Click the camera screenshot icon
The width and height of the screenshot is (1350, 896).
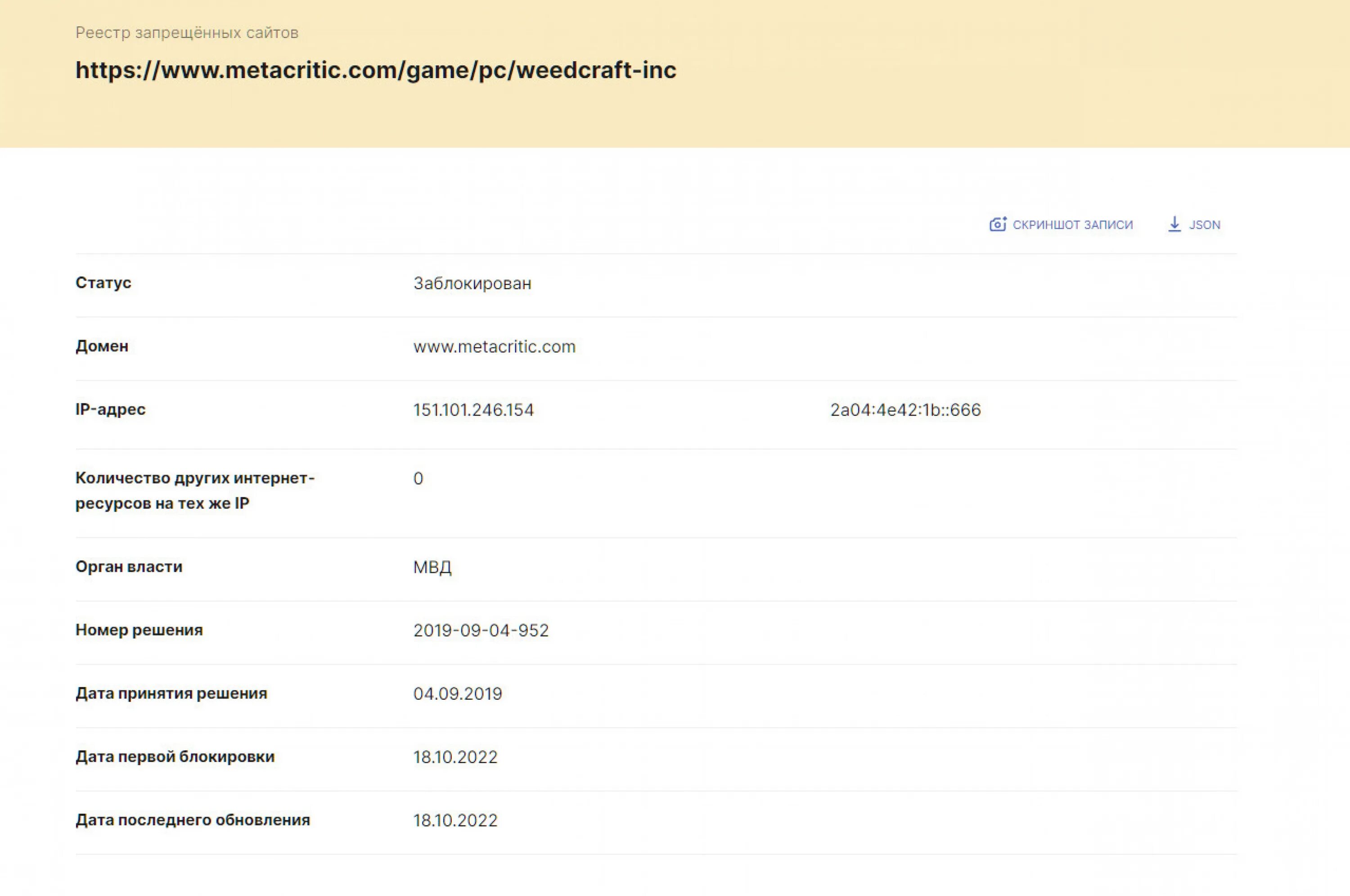[x=998, y=224]
